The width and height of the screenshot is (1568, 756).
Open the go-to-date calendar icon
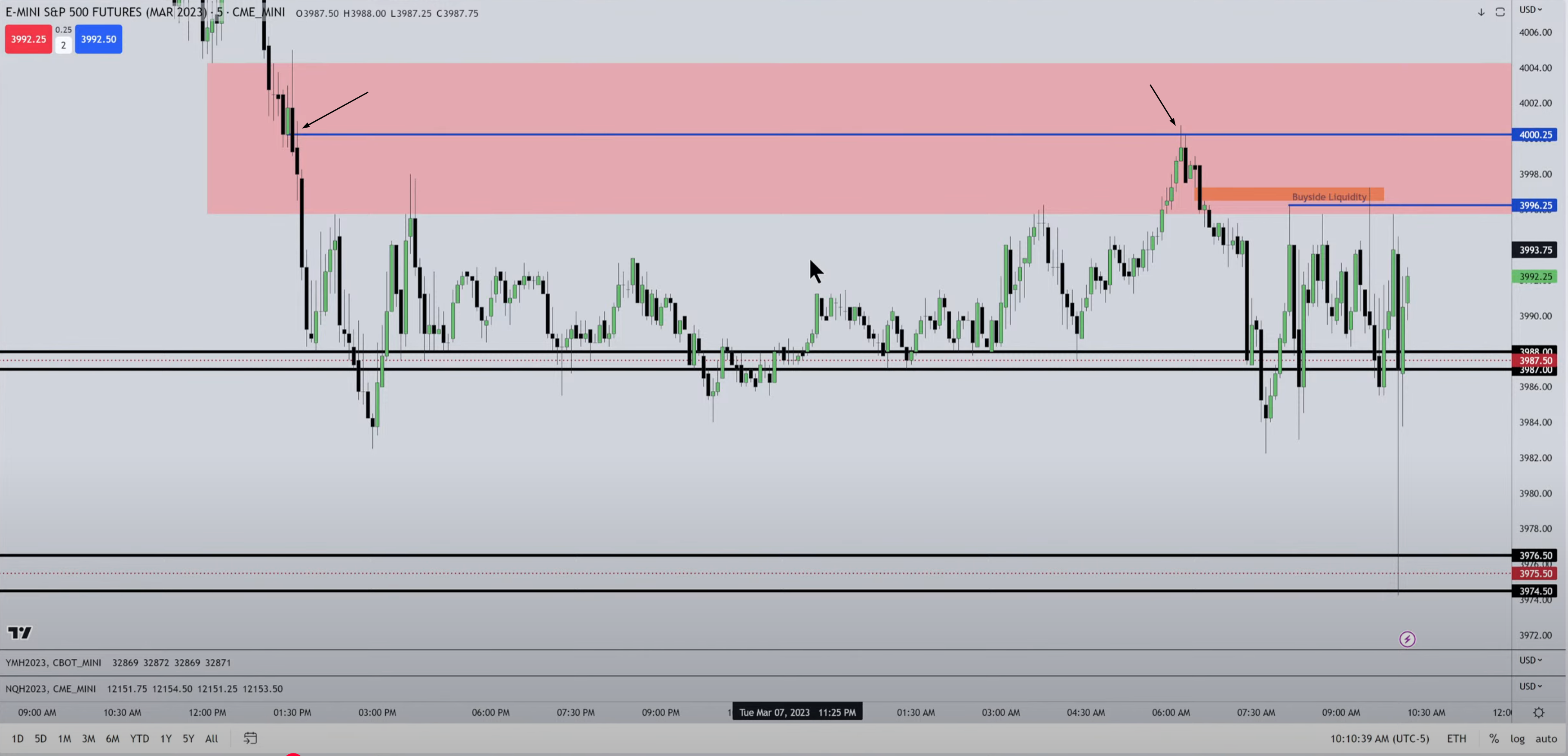[x=250, y=738]
